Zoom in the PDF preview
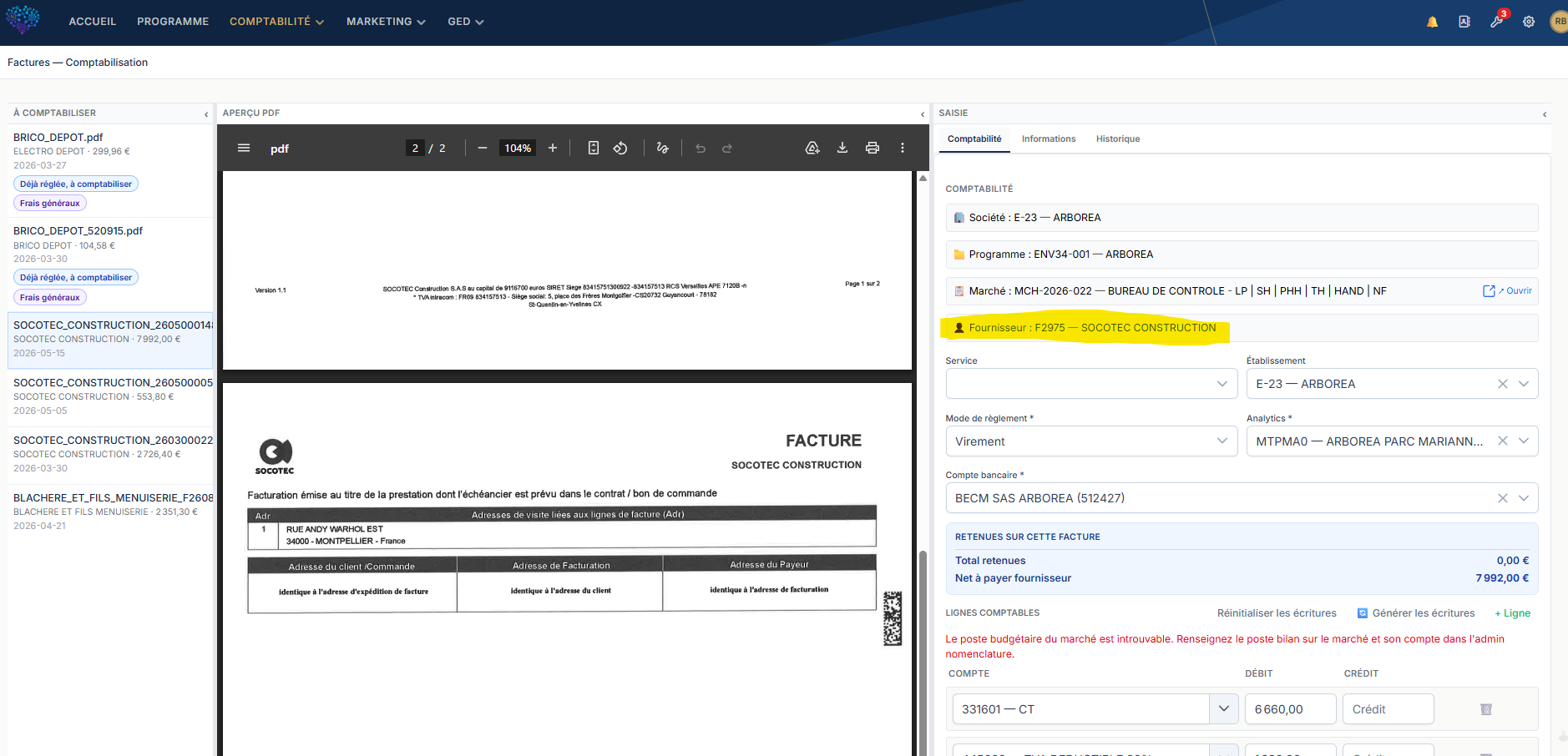1568x756 pixels. [553, 148]
